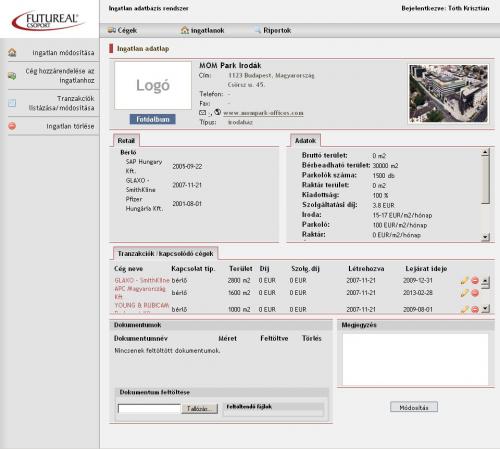This screenshot has height=449, width=500.
Task: Click the email envelope icon
Action: click(x=202, y=113)
